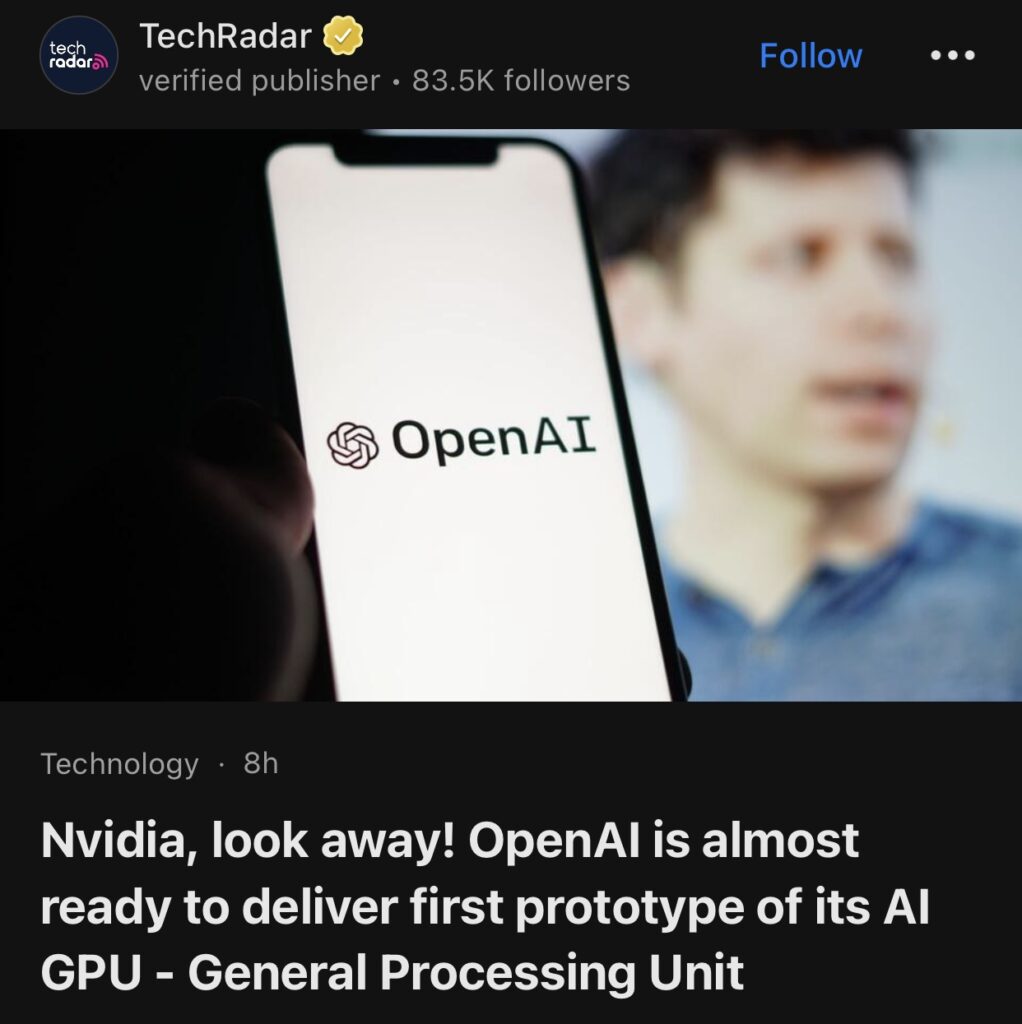Select the 'AI' word ending headline's second line
The image size is (1022, 1024).
pyautogui.click(x=906, y=907)
